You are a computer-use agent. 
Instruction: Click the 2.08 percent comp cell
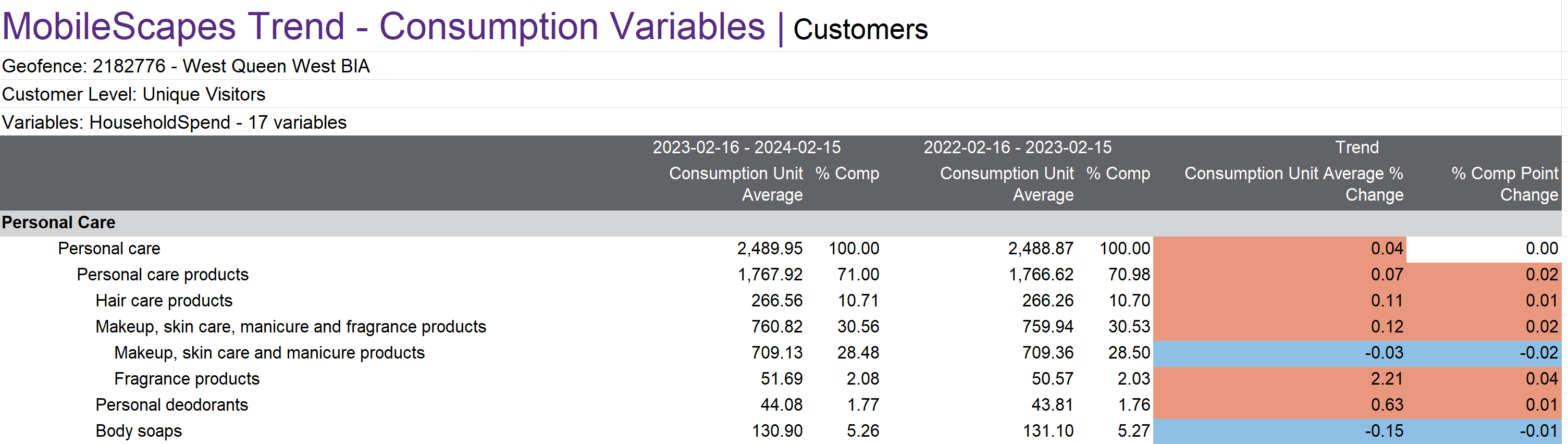coord(862,379)
